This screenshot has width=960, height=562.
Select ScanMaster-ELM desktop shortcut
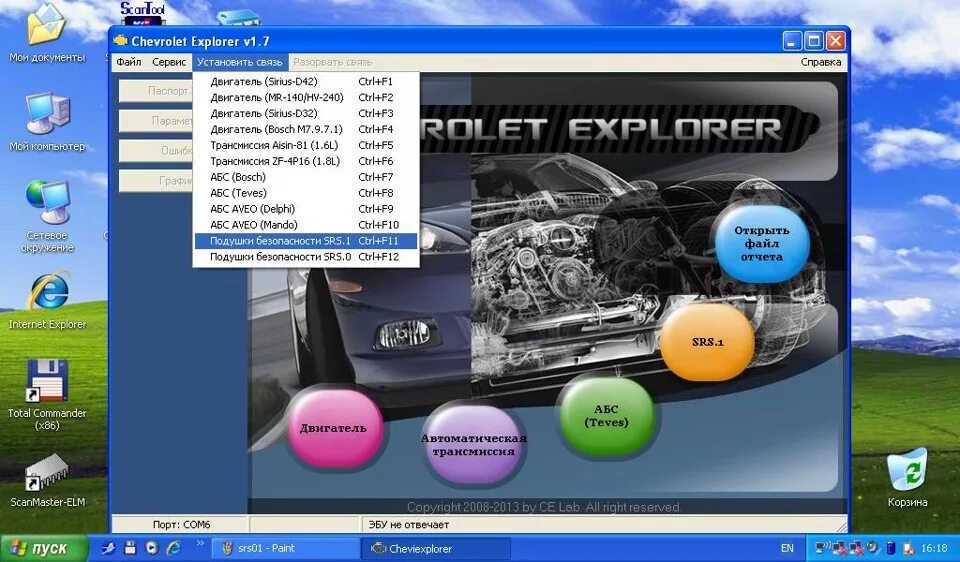(x=47, y=481)
